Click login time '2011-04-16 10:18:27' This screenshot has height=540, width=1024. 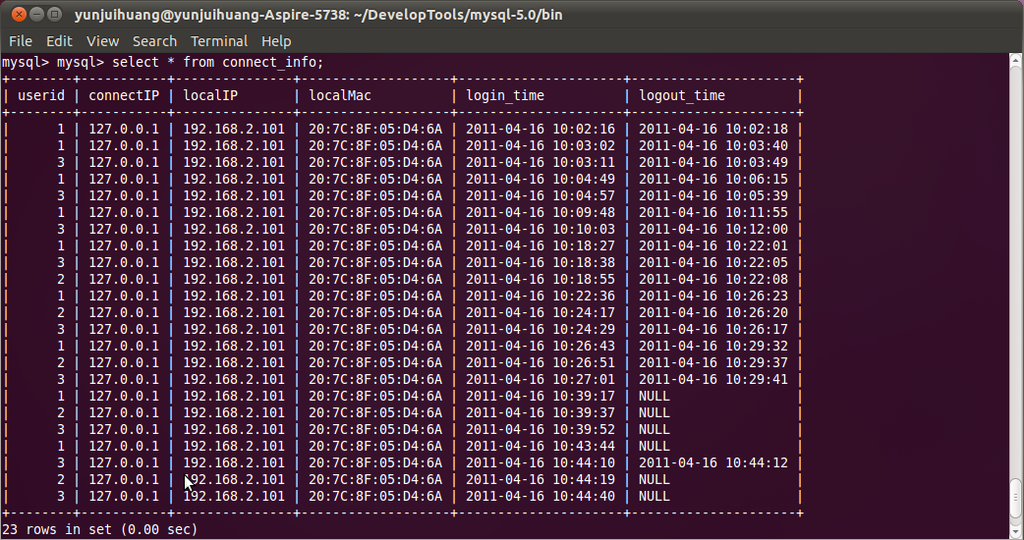540,246
